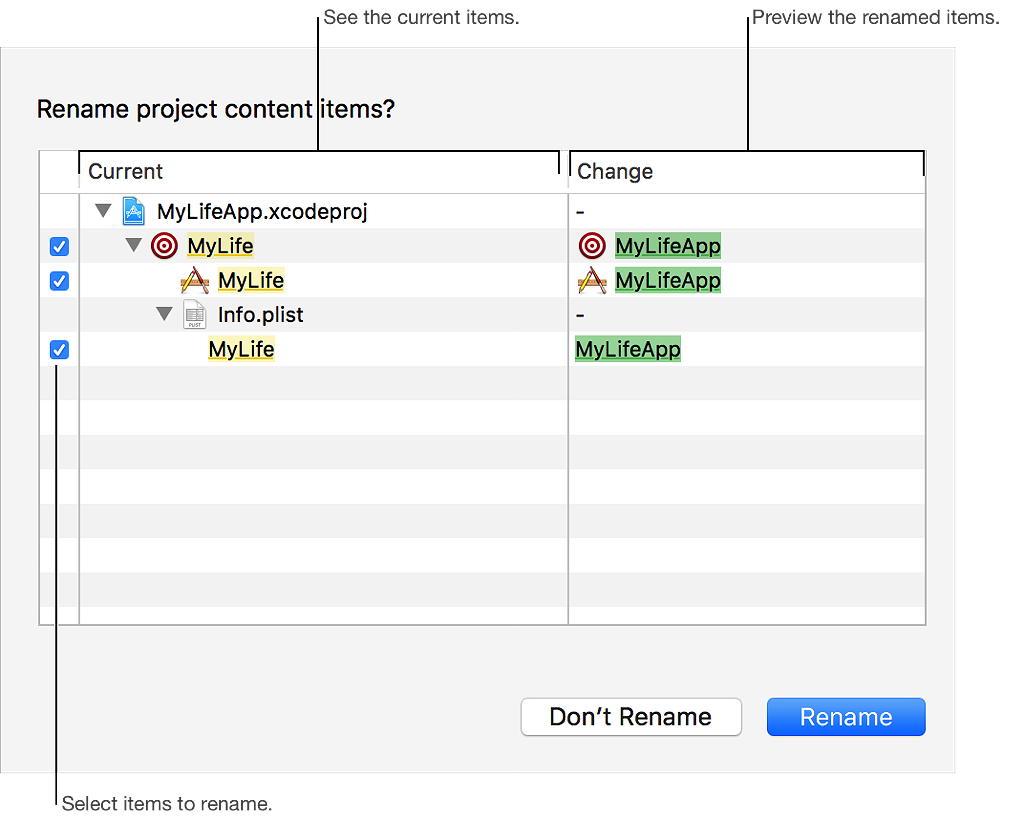Click MyLifeApp preview text for the Info.plist entry
This screenshot has height=821, width=1024.
(628, 349)
